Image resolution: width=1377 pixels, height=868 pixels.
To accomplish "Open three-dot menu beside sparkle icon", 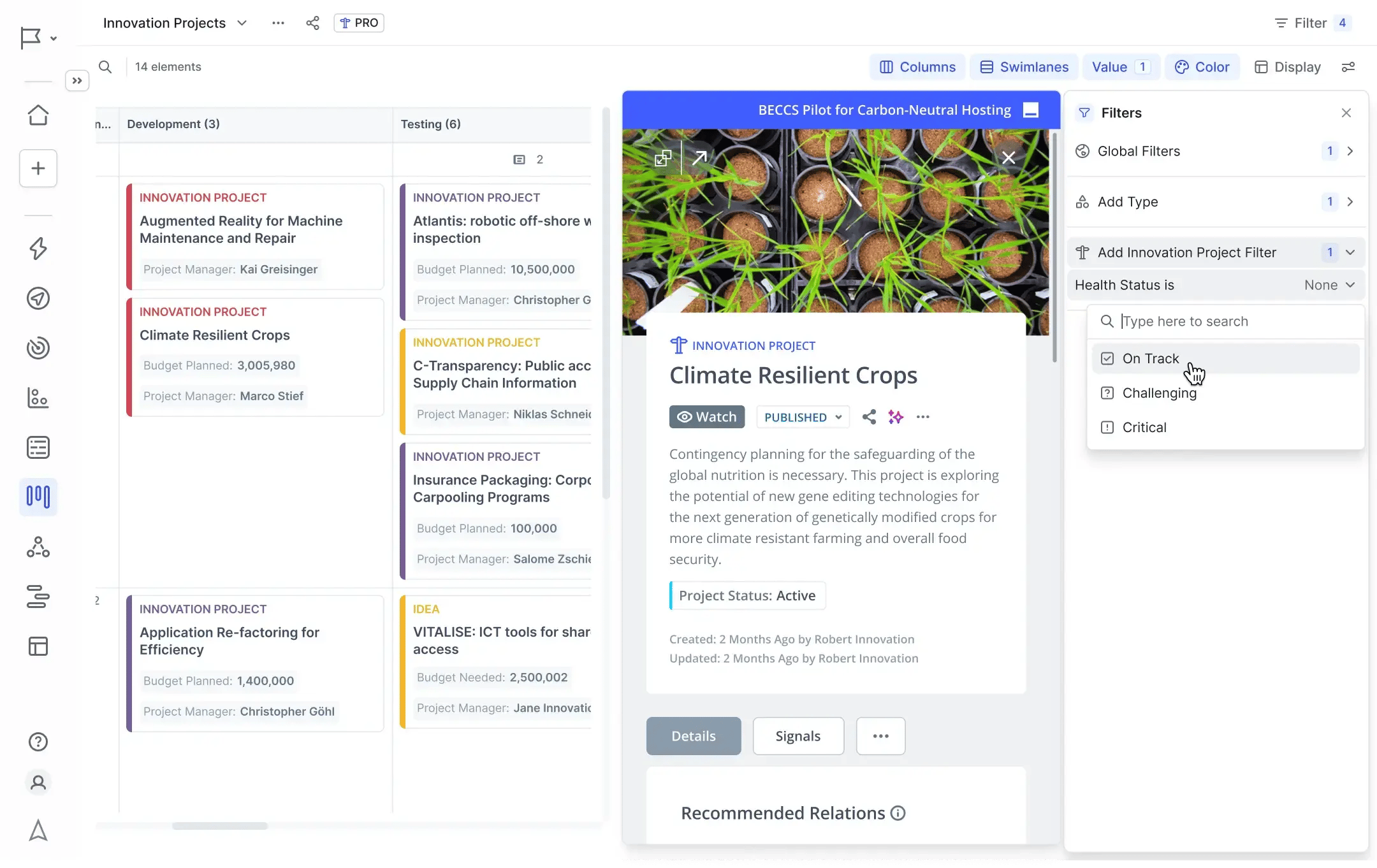I will [923, 417].
